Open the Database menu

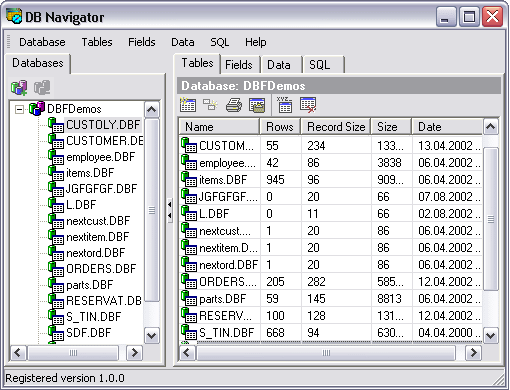click(x=42, y=42)
